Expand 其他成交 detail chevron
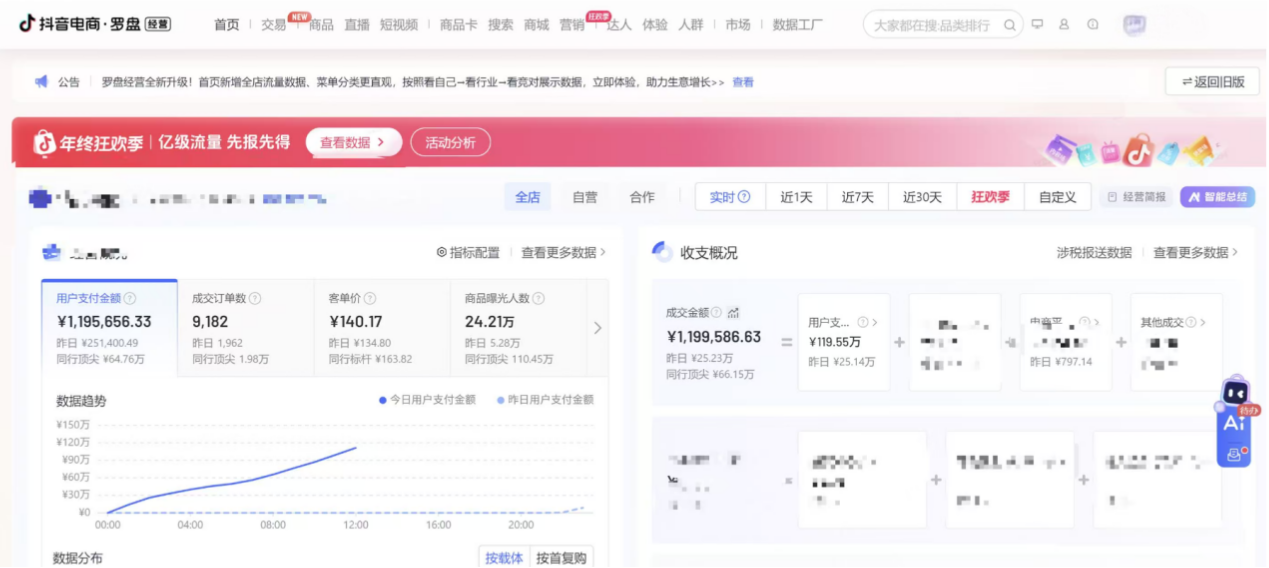Screen dimensions: 1269x568 pos(1202,323)
